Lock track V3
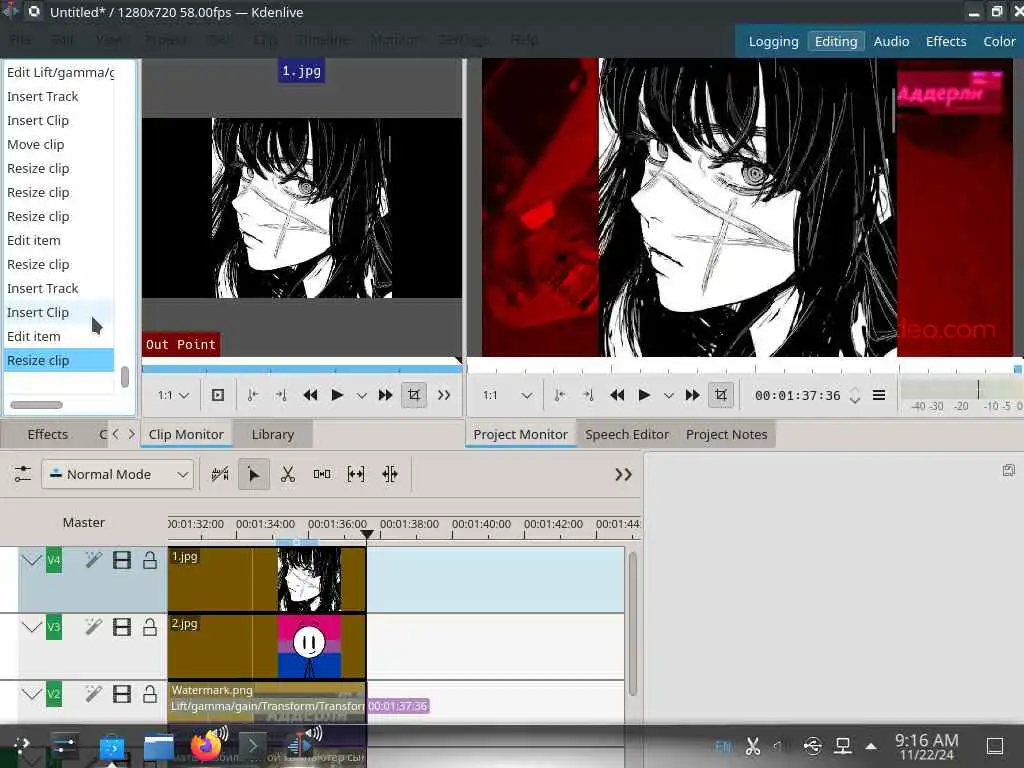 click(x=150, y=627)
